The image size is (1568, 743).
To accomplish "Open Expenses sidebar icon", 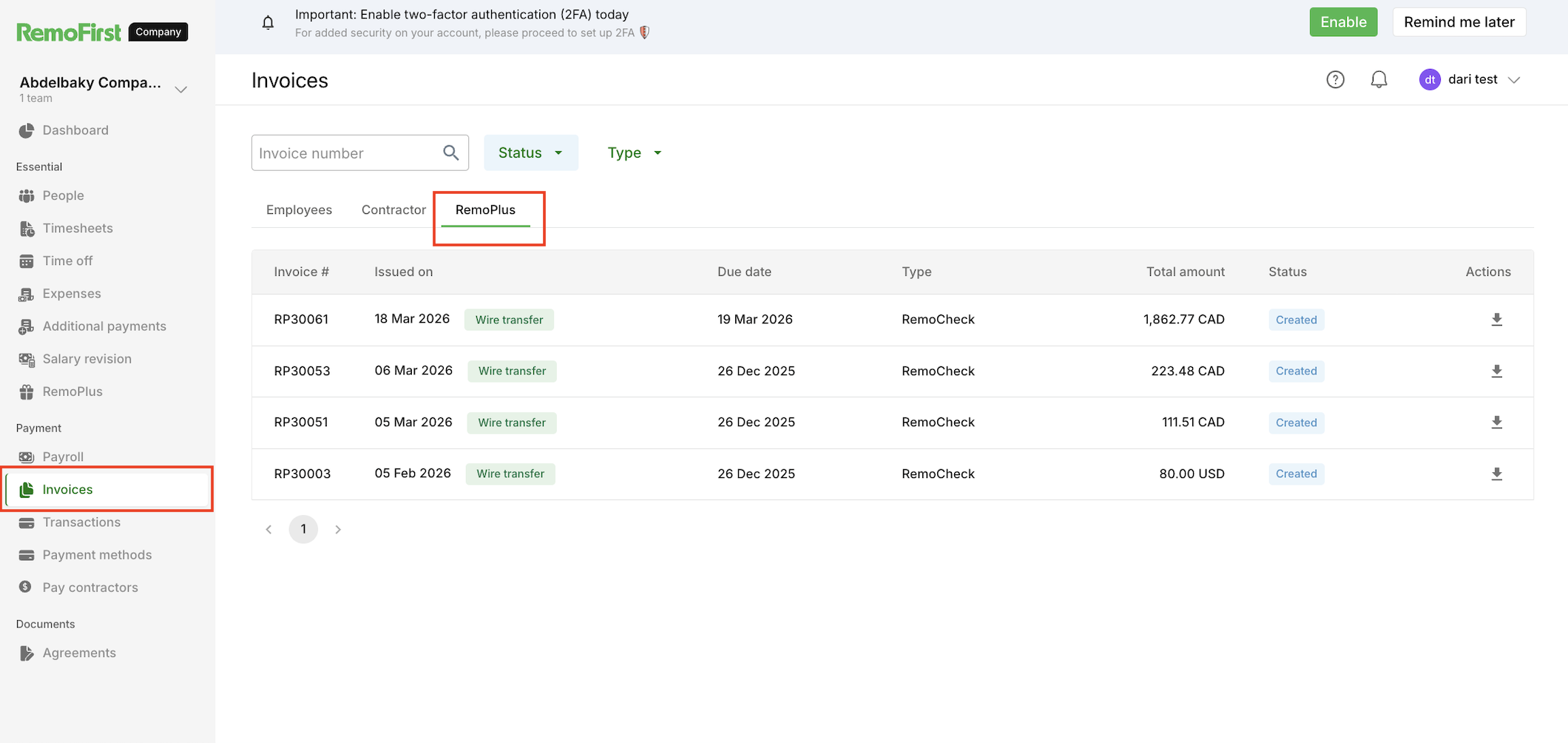I will pyautogui.click(x=27, y=294).
